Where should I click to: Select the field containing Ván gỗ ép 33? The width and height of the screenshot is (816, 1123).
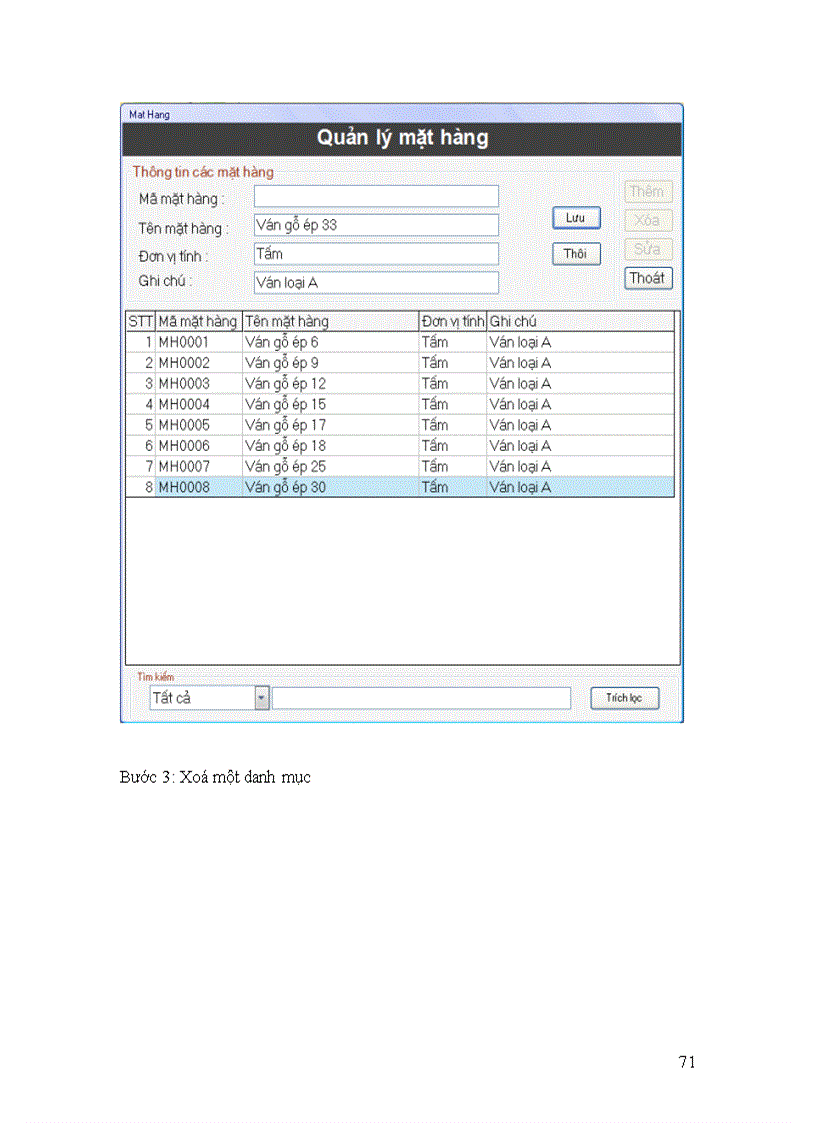[x=375, y=225]
